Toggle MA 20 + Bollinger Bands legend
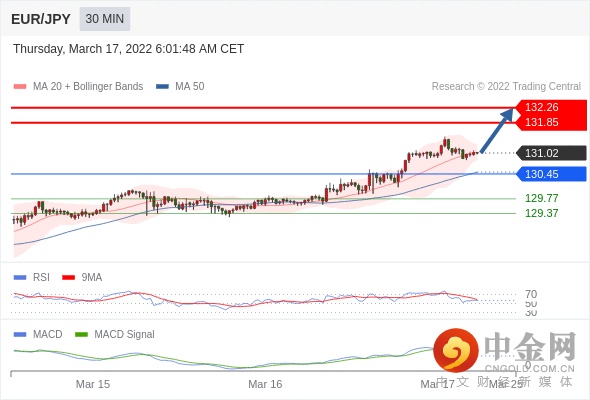Screen dimensions: 590x400 (x=78, y=87)
